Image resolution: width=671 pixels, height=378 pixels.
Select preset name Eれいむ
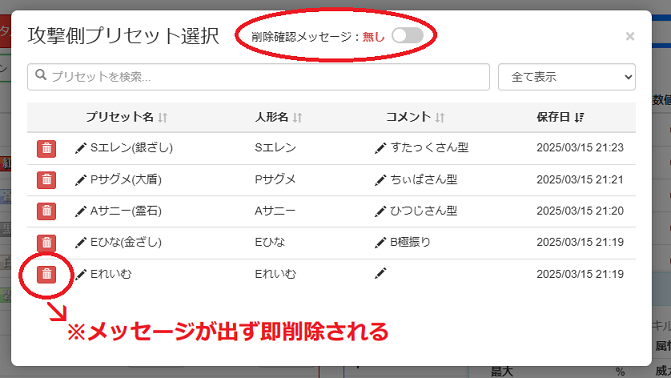(x=111, y=274)
